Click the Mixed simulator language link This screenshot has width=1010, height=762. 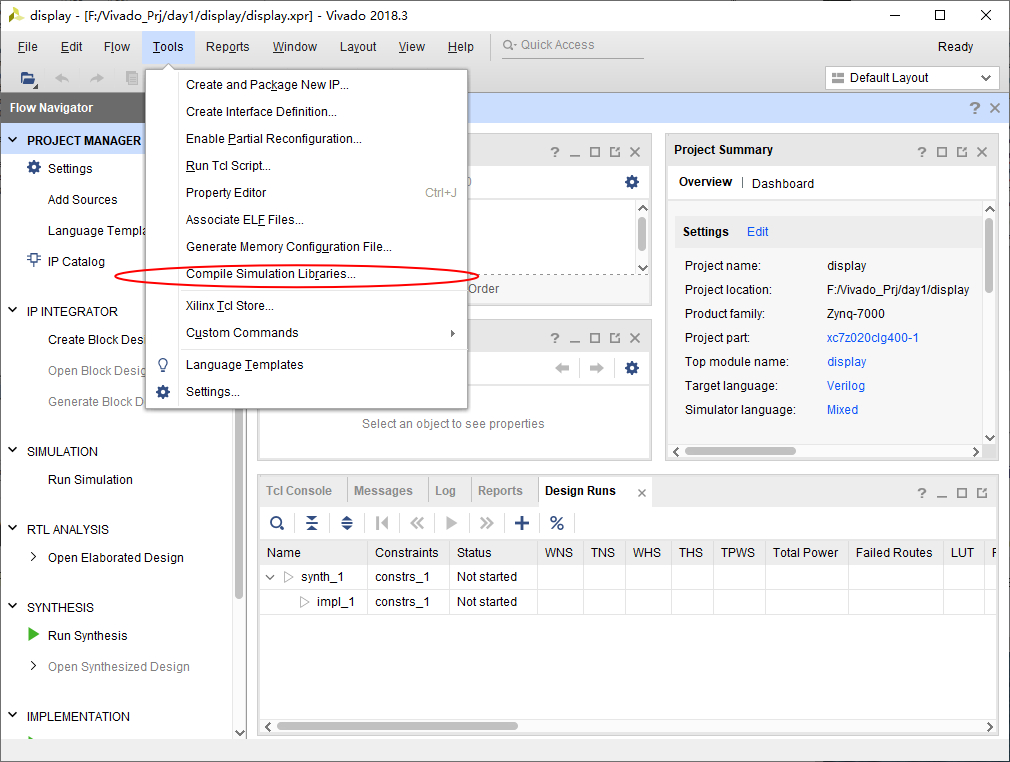coord(843,410)
